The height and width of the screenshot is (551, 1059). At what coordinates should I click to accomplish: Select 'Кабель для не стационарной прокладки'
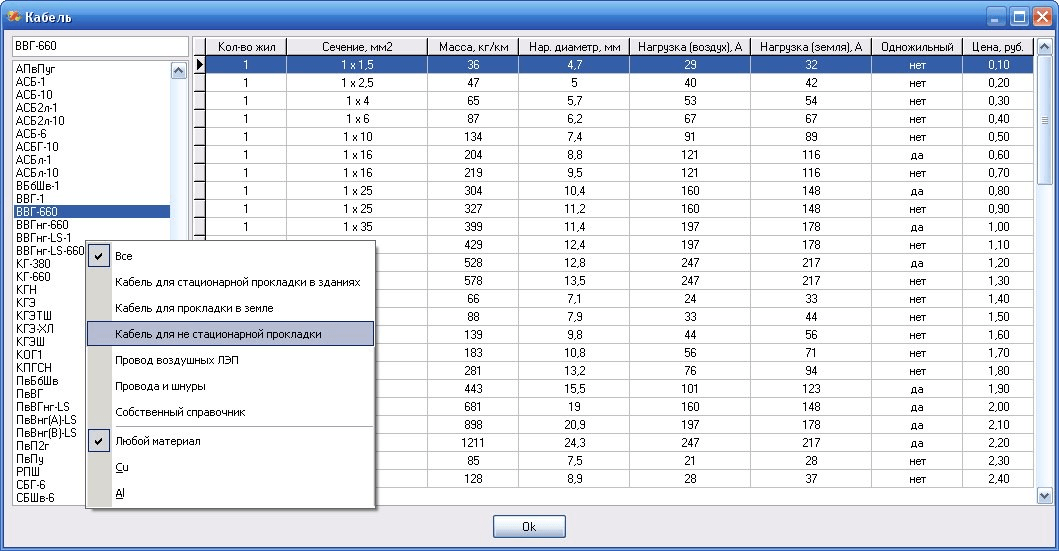pyautogui.click(x=230, y=334)
